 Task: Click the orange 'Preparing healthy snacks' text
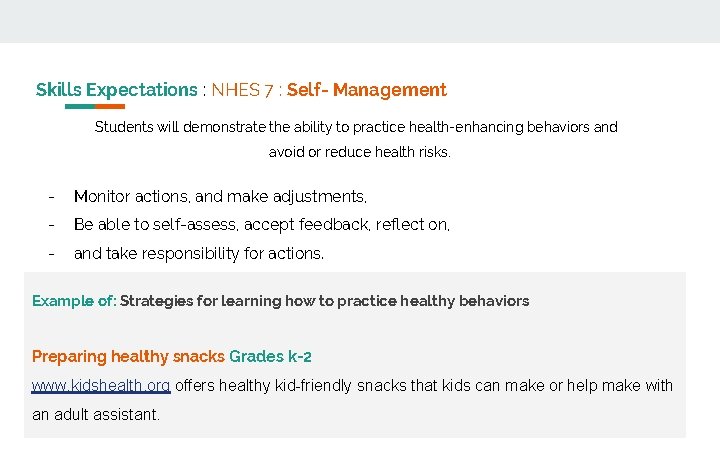click(128, 356)
